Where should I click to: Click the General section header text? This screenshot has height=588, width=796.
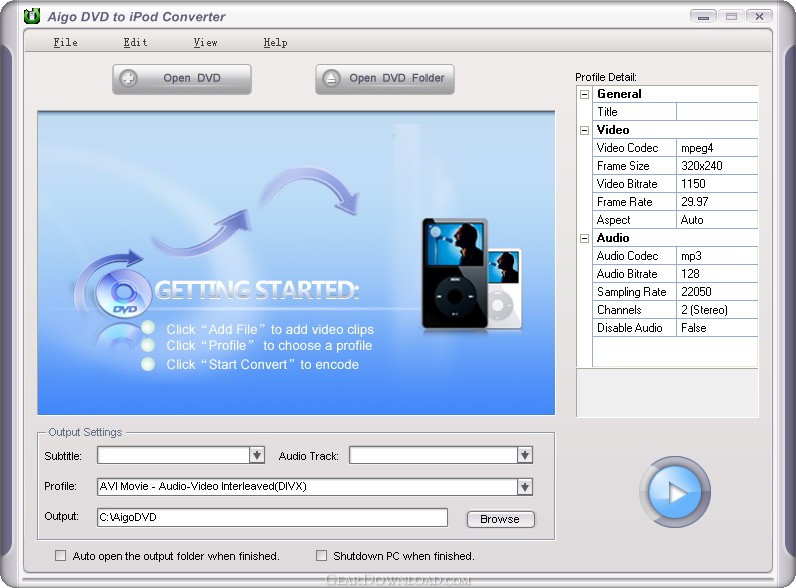coord(619,94)
